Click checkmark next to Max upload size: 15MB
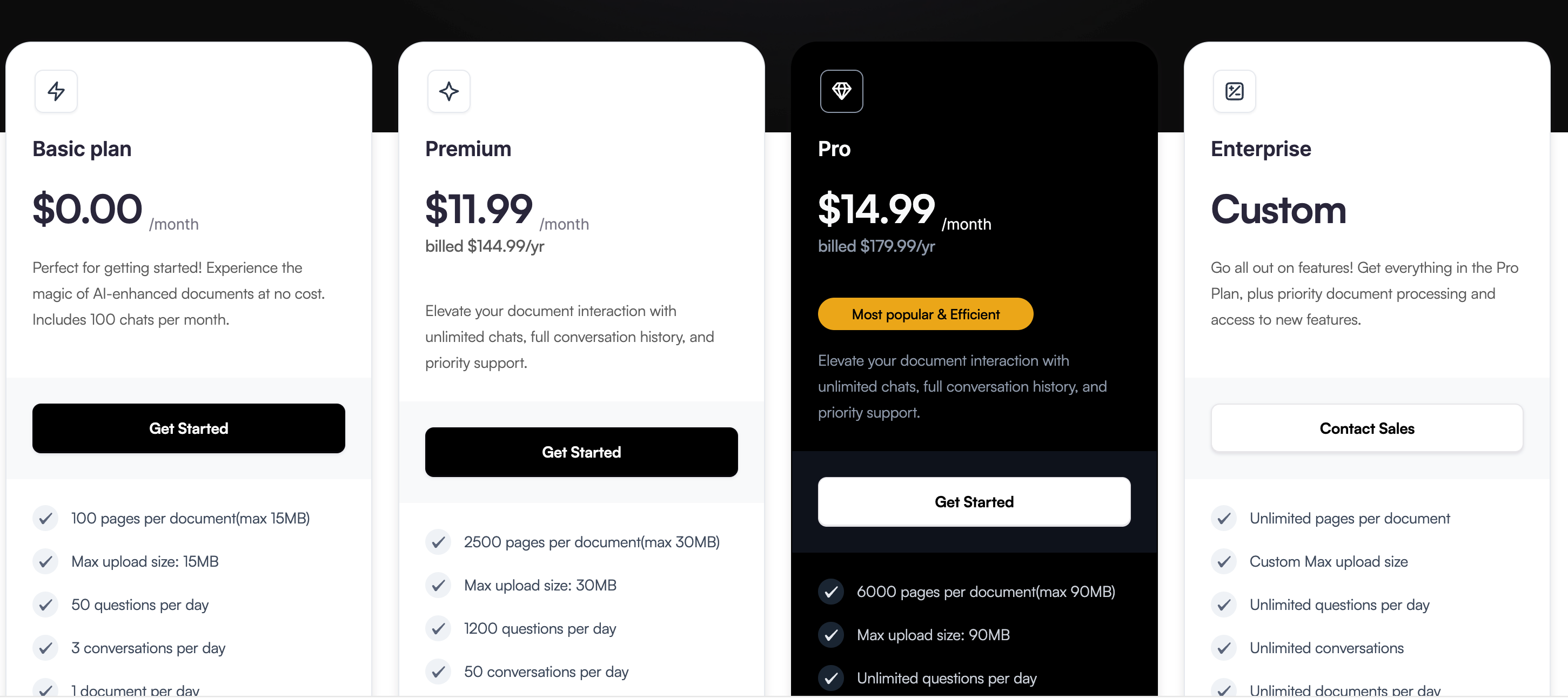The height and width of the screenshot is (698, 1568). coord(45,562)
